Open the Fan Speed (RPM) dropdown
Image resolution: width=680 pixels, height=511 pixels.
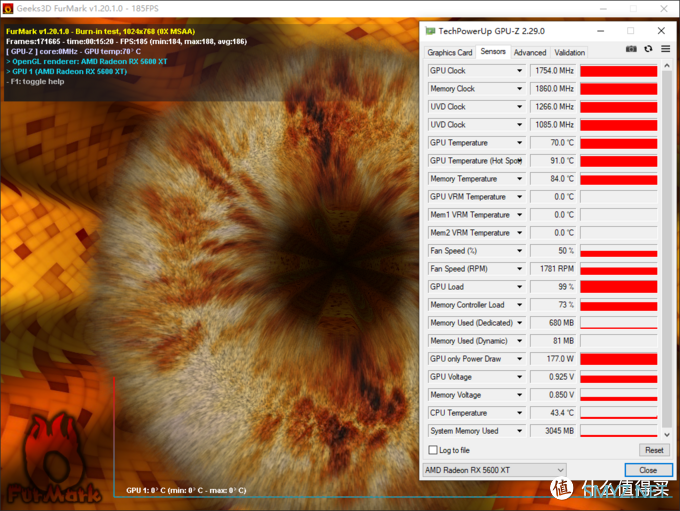519,269
